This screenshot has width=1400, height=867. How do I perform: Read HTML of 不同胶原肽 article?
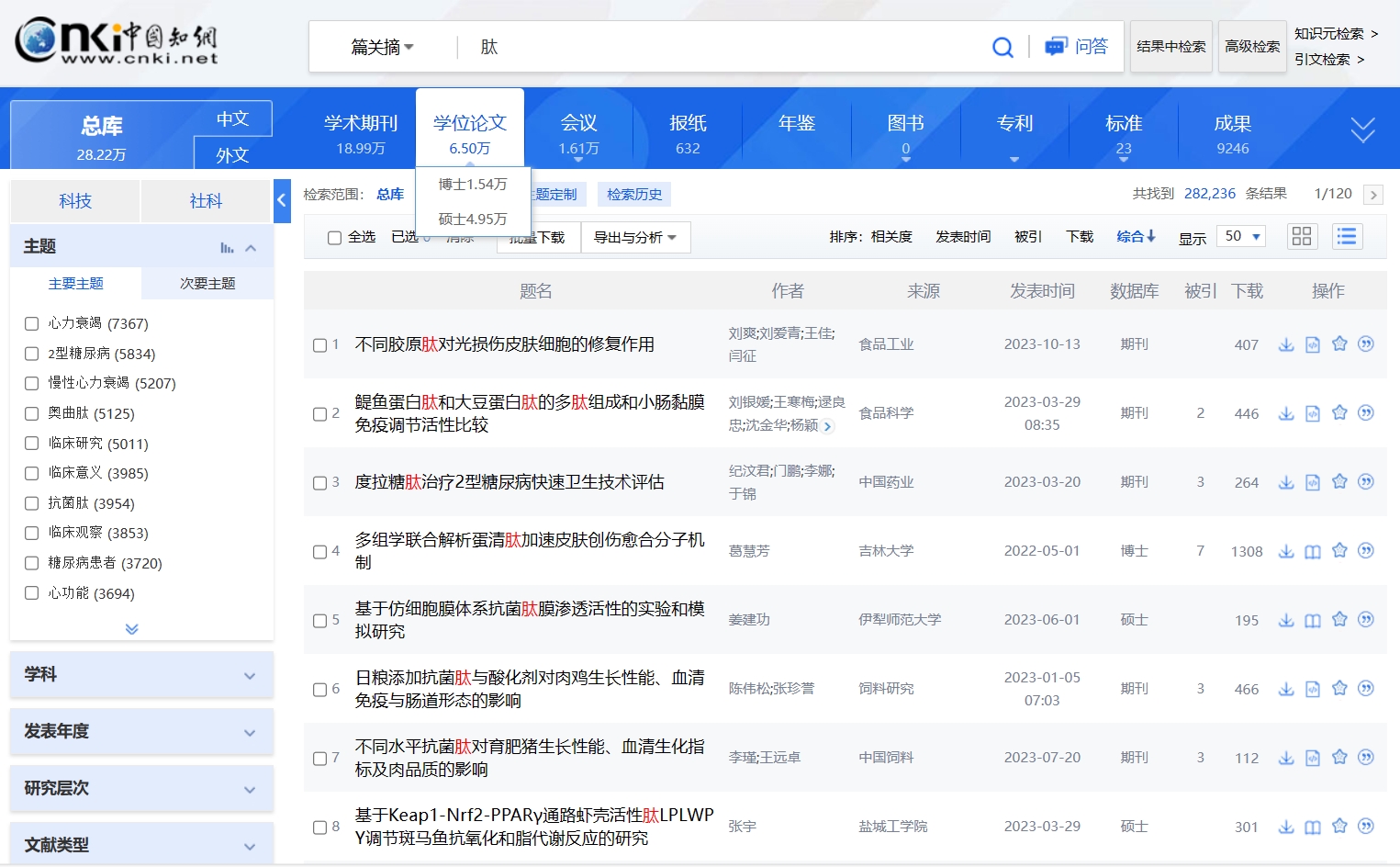click(1312, 344)
